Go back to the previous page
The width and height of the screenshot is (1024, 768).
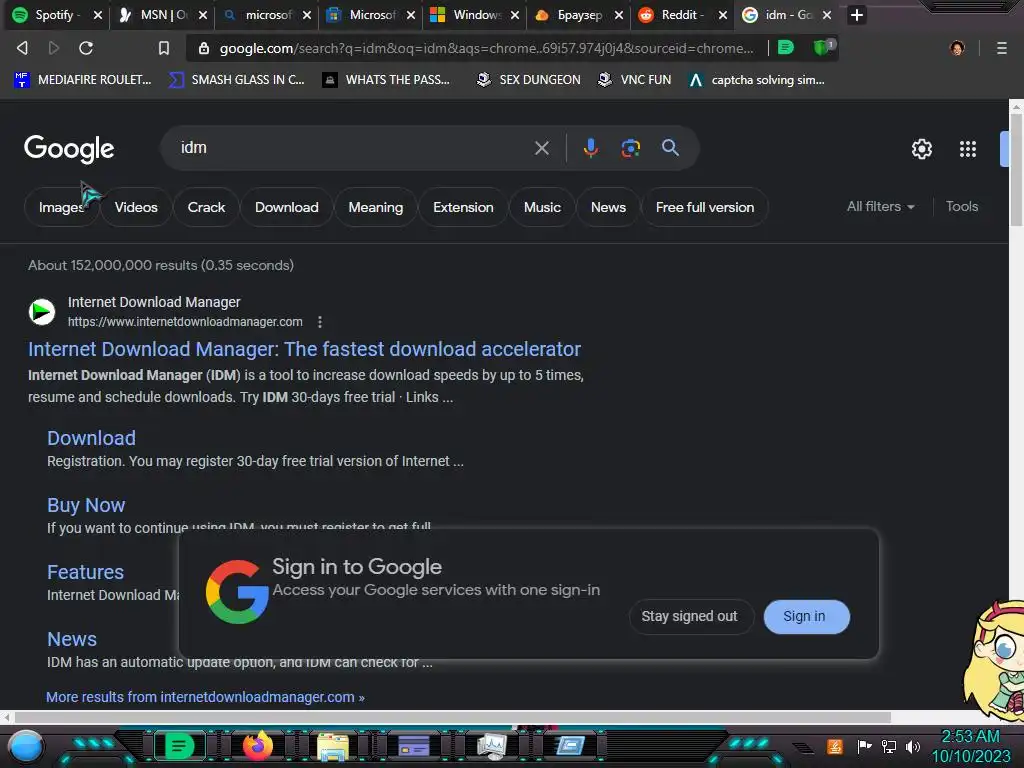[22, 48]
